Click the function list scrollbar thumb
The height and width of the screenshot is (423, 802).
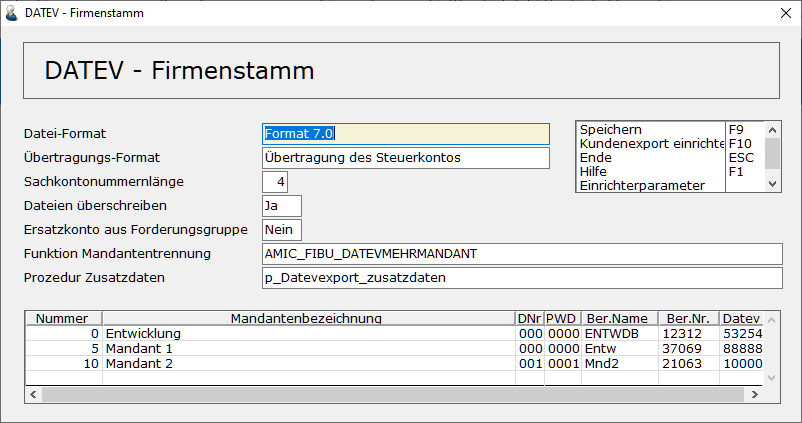772,153
